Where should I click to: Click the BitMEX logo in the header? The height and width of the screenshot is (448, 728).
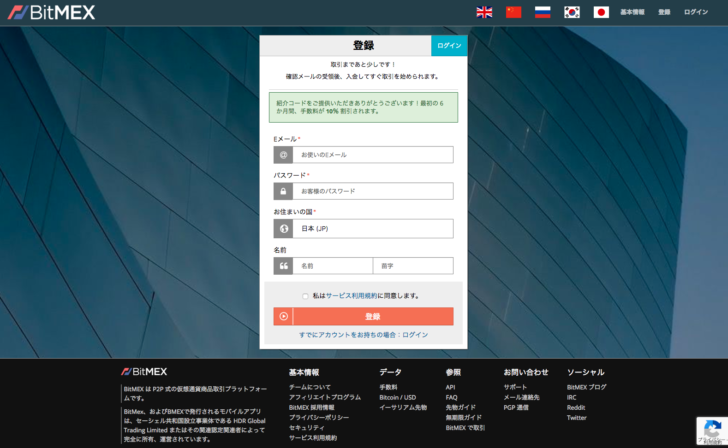pyautogui.click(x=51, y=12)
